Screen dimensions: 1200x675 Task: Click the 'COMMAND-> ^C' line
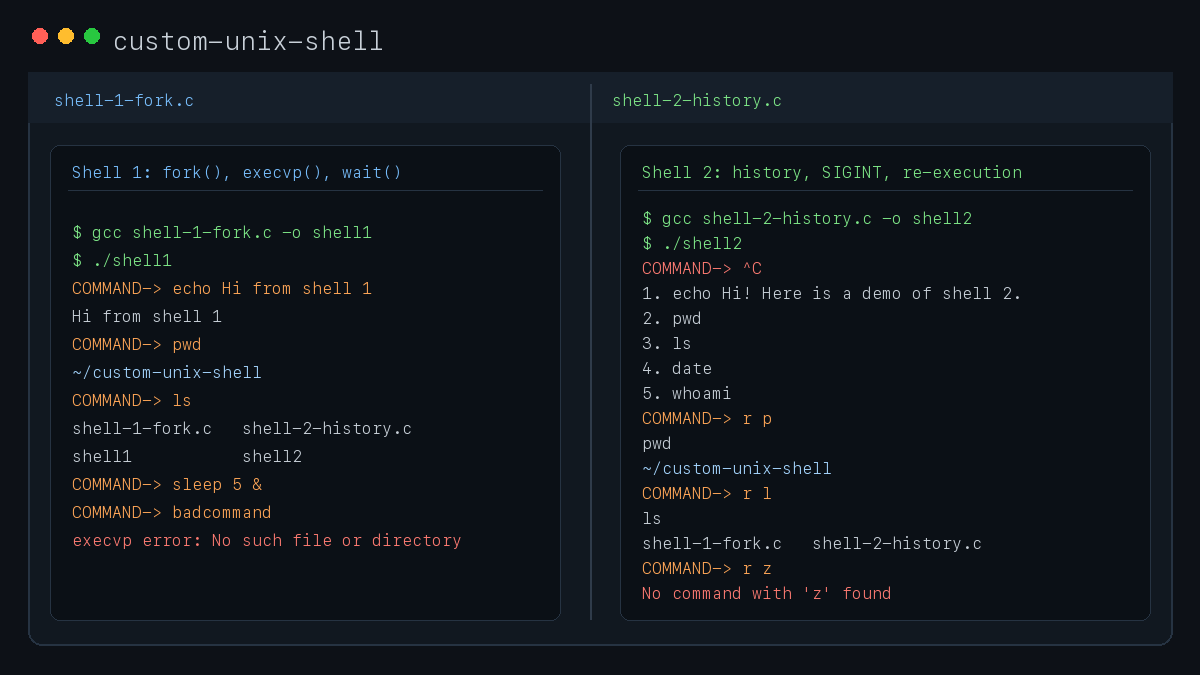click(702, 268)
